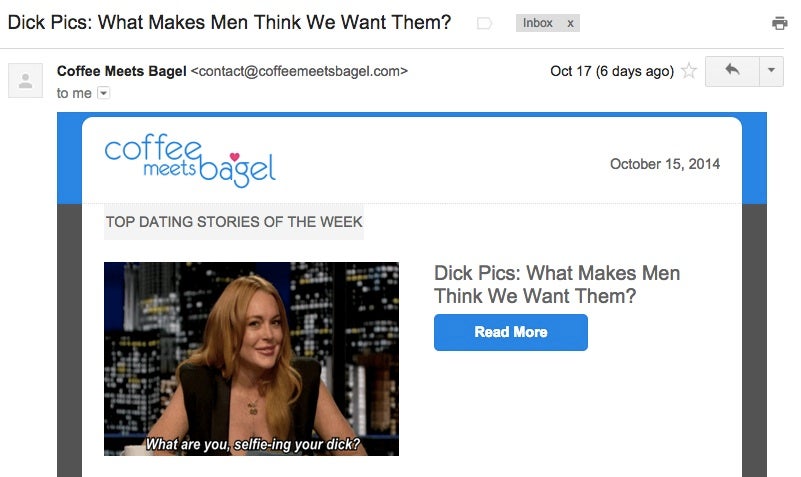Screen dimensions: 801x477
Task: Star this email from Coffee Meets Bagel
Action: pos(689,70)
